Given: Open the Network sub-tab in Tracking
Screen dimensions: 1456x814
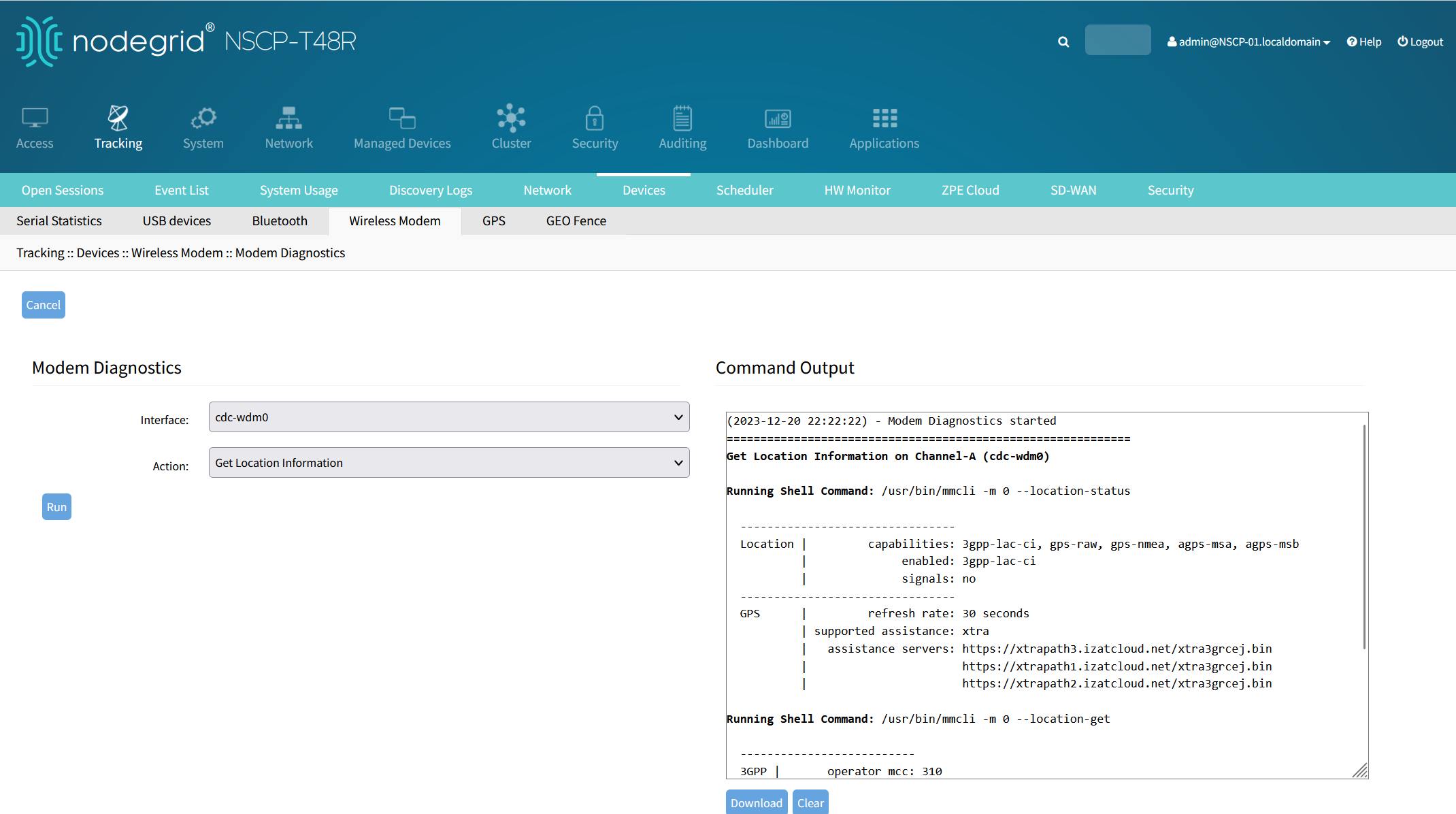Looking at the screenshot, I should (548, 191).
